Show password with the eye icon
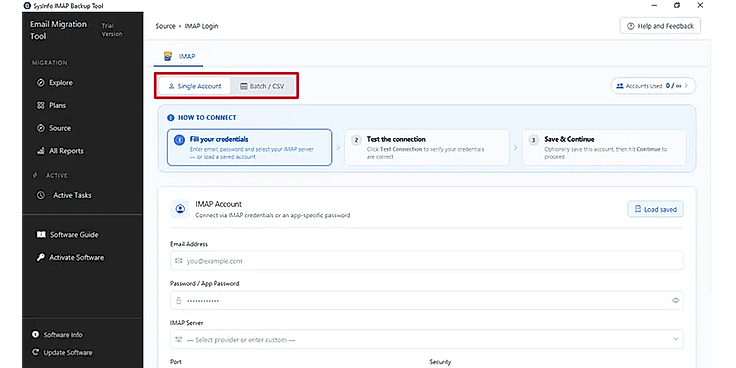This screenshot has width=736, height=368. [x=675, y=300]
